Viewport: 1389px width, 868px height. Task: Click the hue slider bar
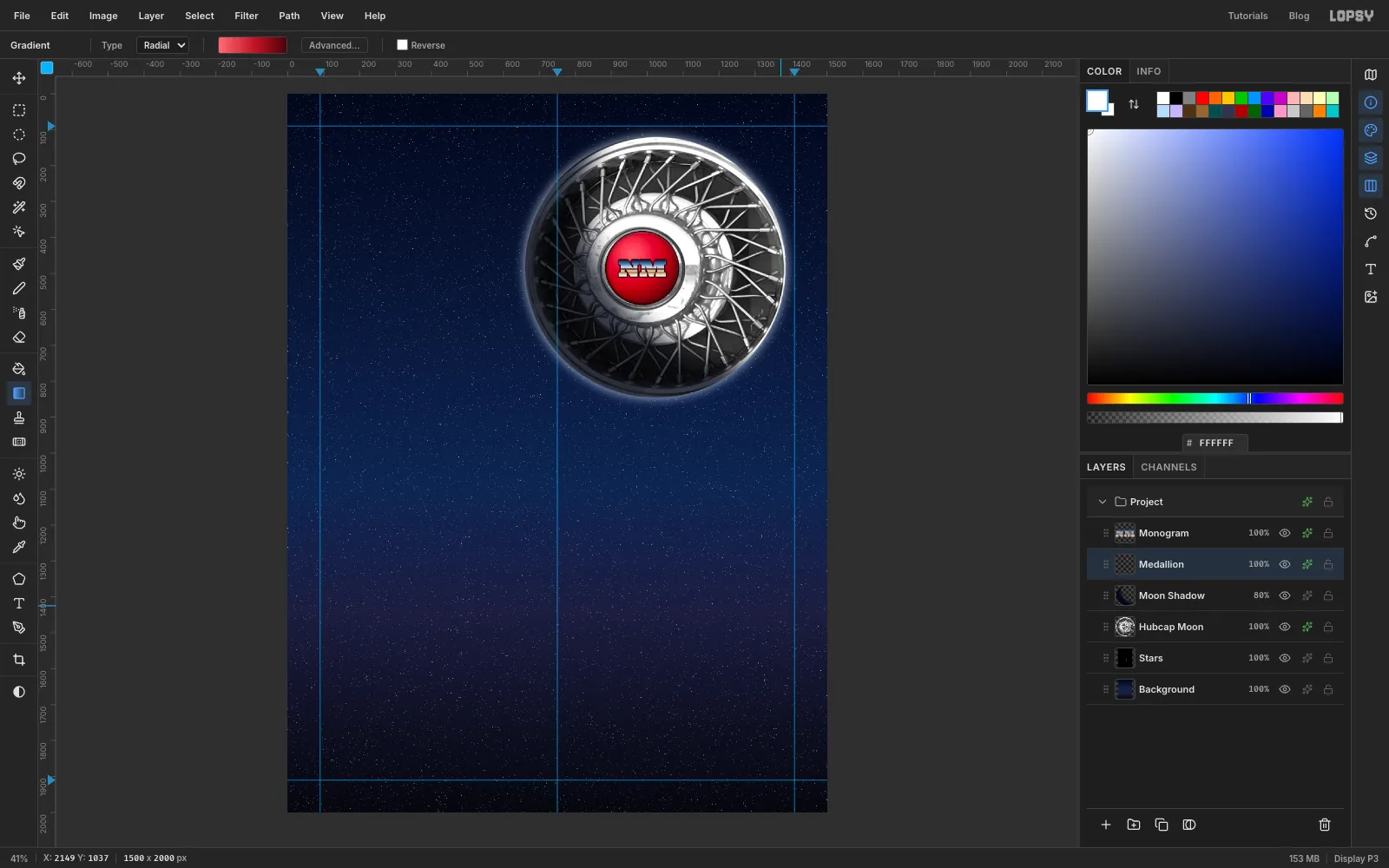coord(1215,398)
